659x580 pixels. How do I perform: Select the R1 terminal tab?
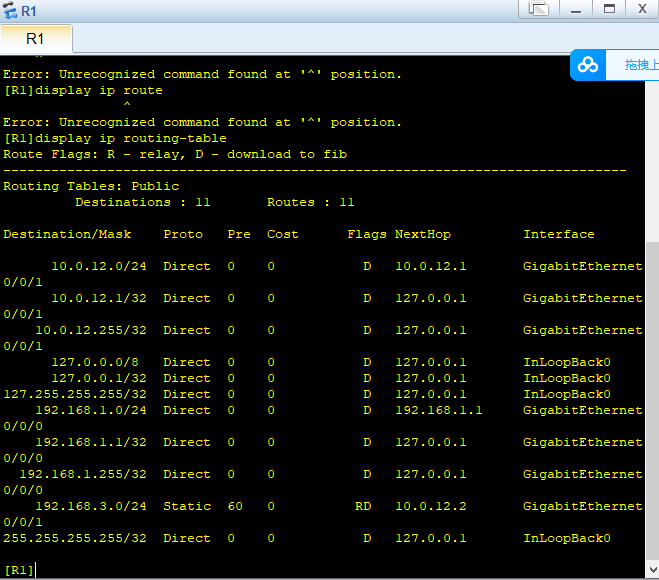click(35, 39)
